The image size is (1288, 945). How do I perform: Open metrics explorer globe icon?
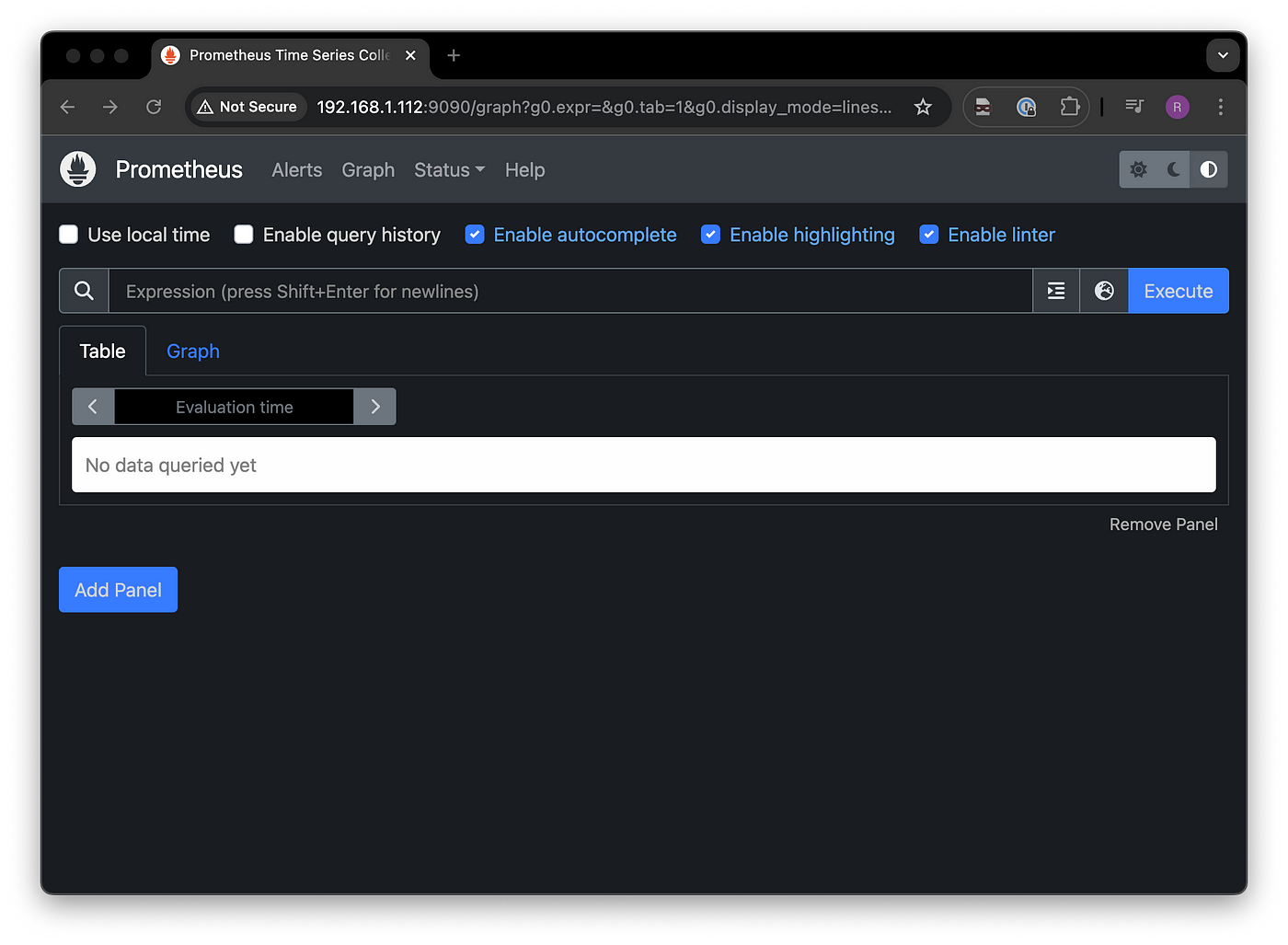[1104, 291]
